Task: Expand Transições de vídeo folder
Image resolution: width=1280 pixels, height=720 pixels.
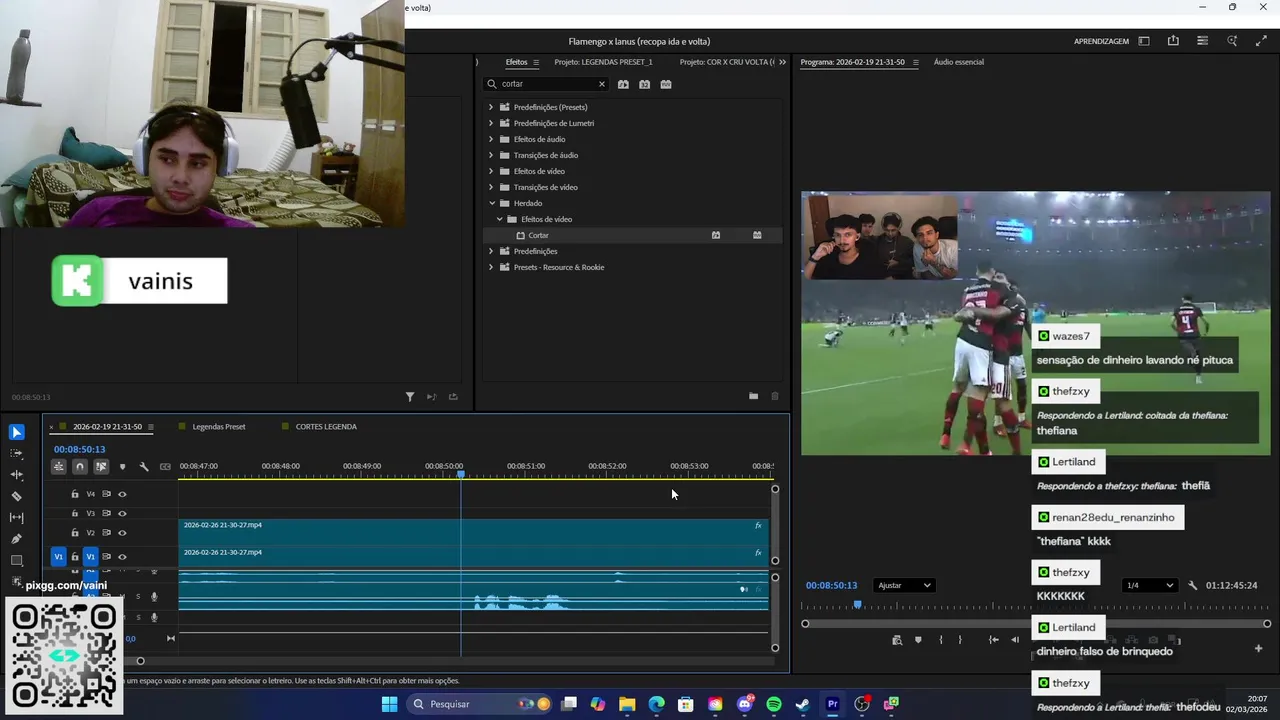Action: click(x=491, y=187)
